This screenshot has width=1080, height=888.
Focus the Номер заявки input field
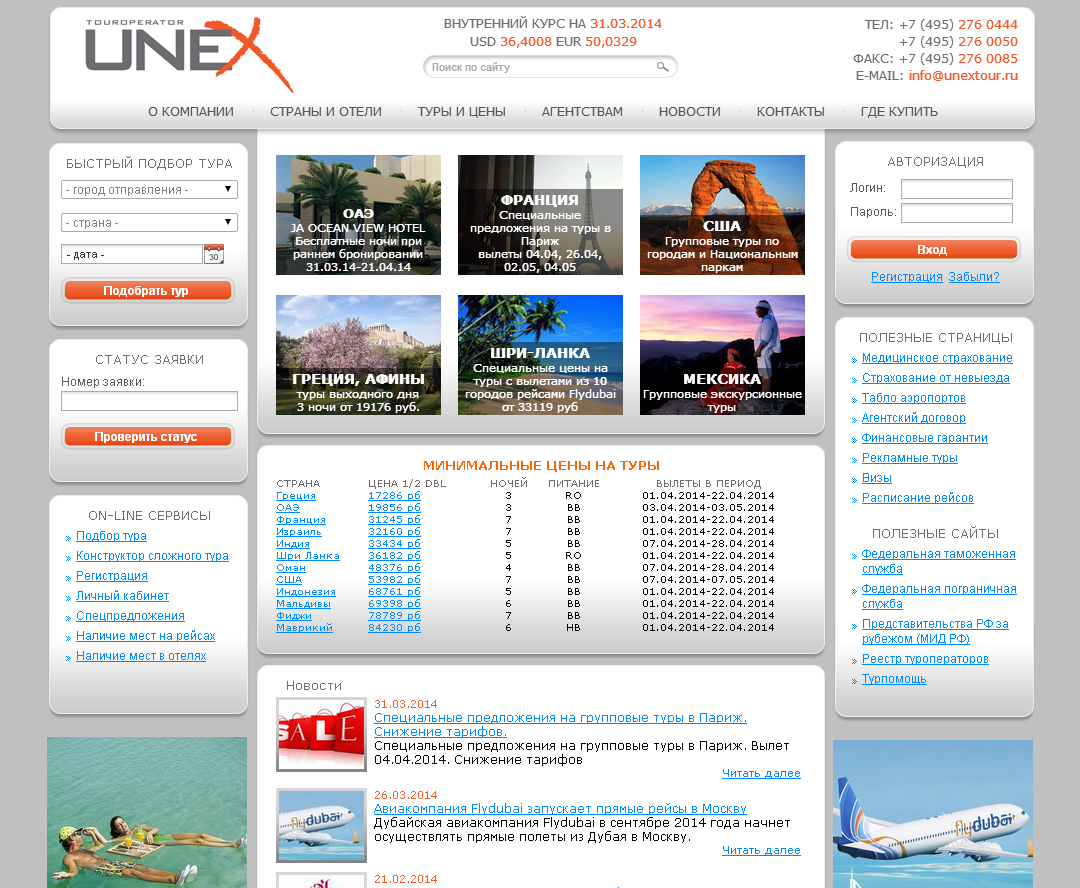point(149,401)
